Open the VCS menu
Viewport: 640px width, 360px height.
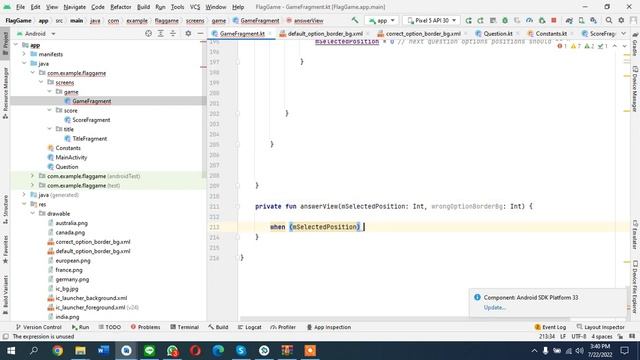pyautogui.click(x=195, y=7)
